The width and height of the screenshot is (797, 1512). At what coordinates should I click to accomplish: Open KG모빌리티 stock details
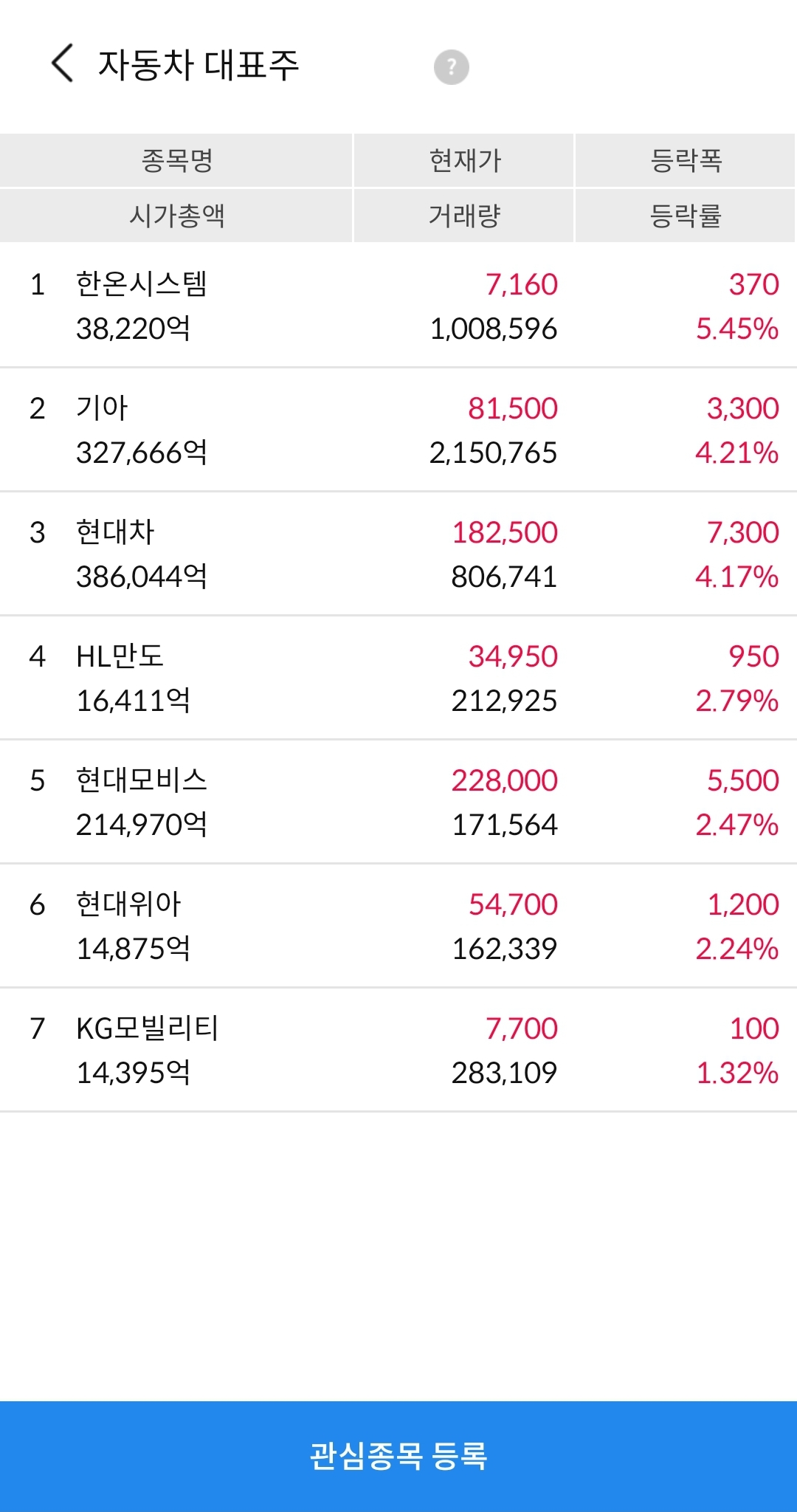click(x=398, y=1050)
